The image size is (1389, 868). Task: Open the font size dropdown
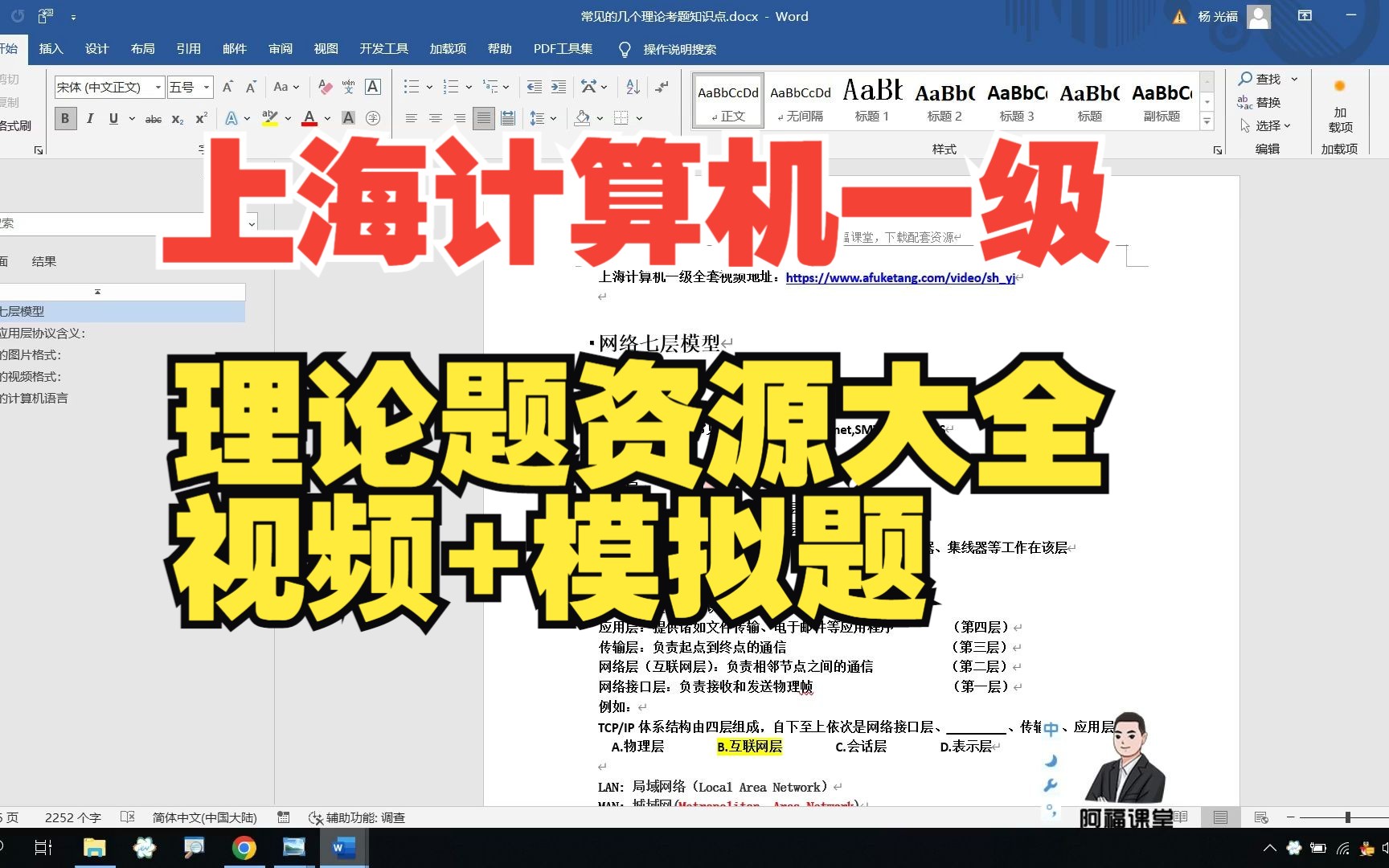pos(206,87)
